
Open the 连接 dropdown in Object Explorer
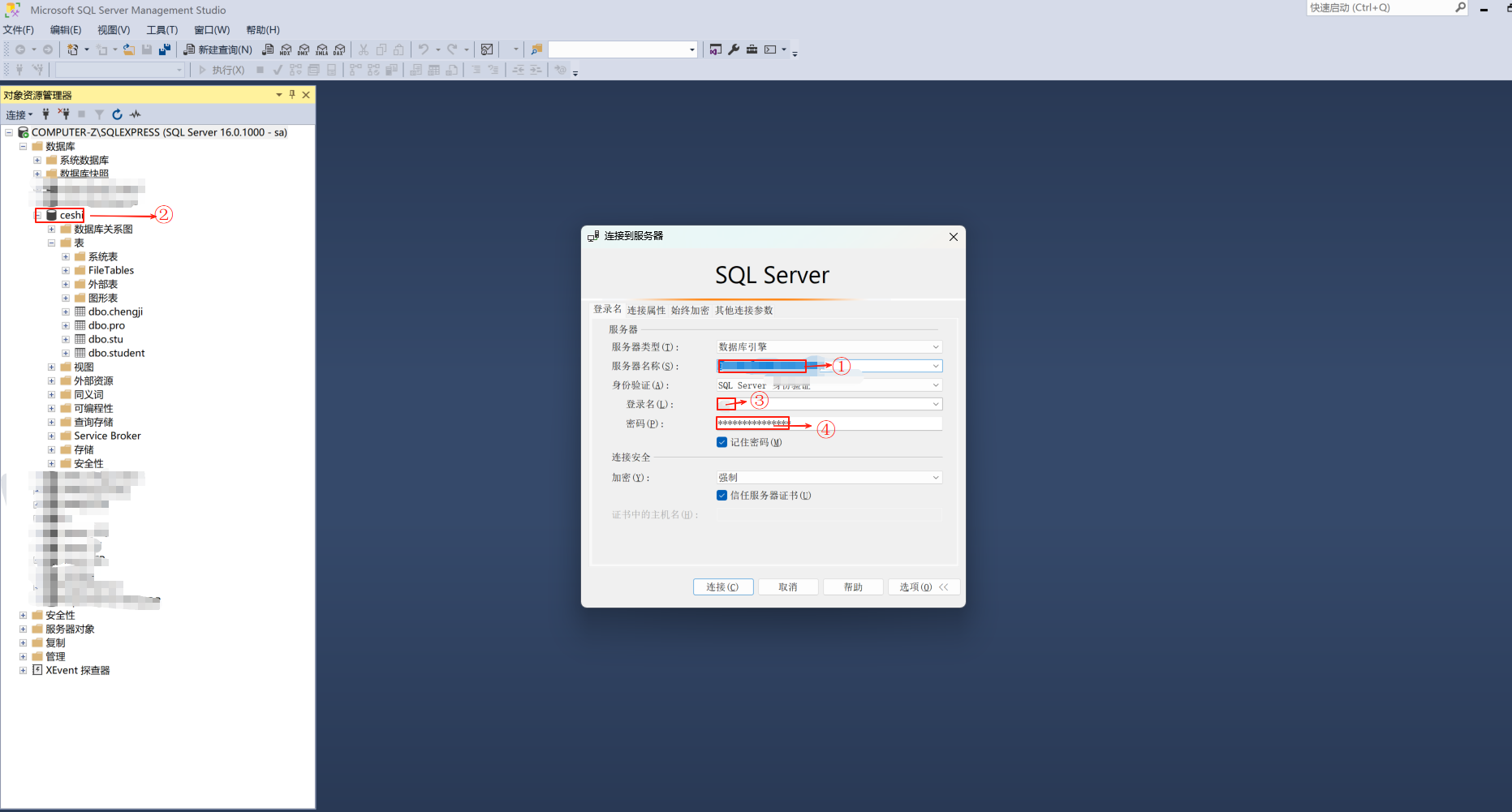19,114
